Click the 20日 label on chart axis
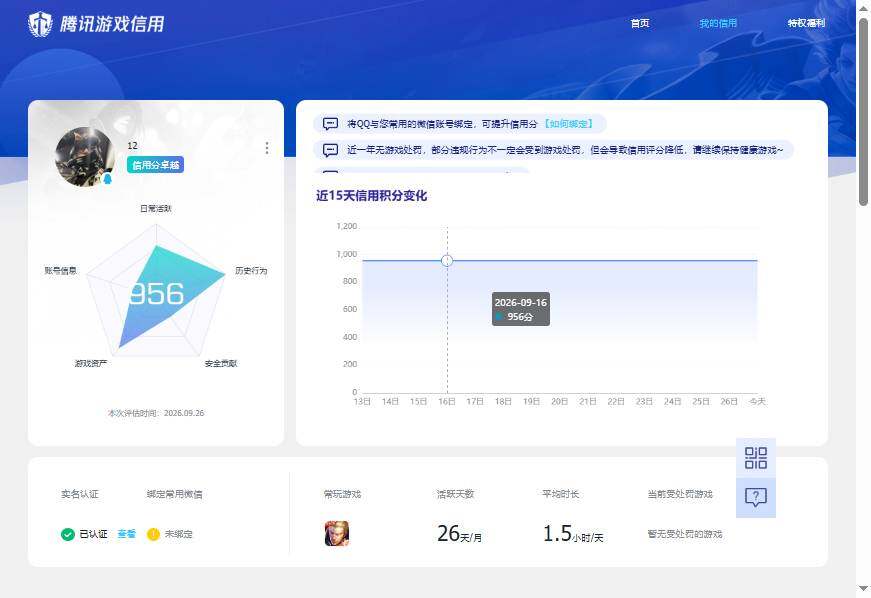The height and width of the screenshot is (598, 871). tap(559, 401)
